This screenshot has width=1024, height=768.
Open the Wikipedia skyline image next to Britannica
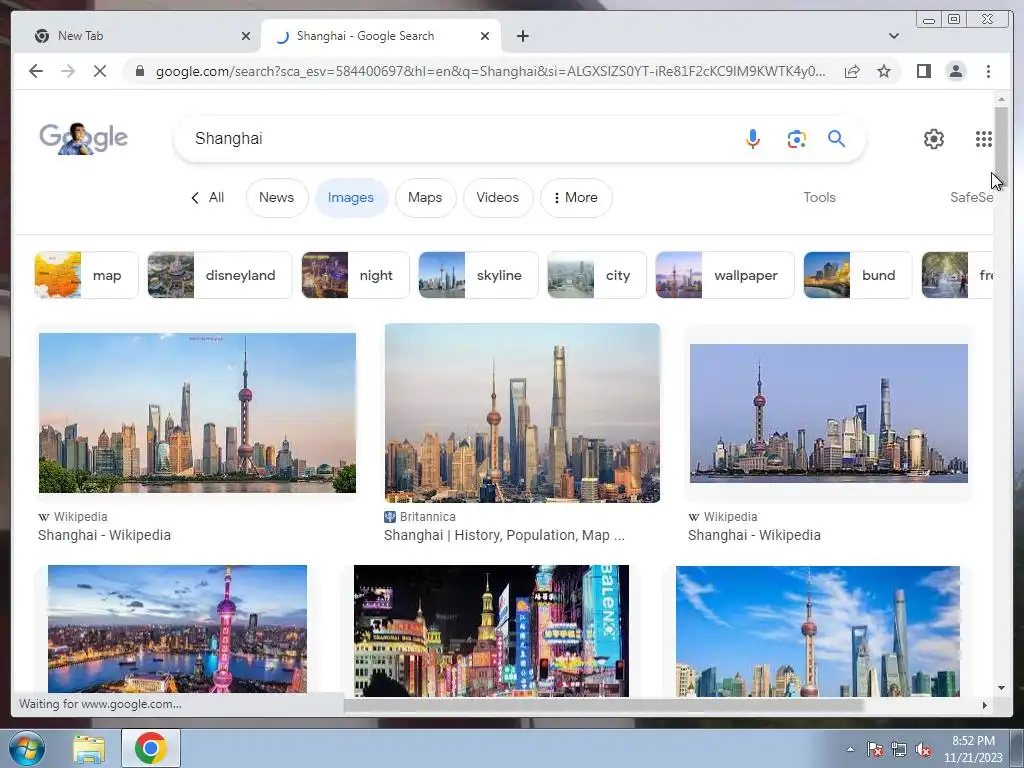pos(829,413)
